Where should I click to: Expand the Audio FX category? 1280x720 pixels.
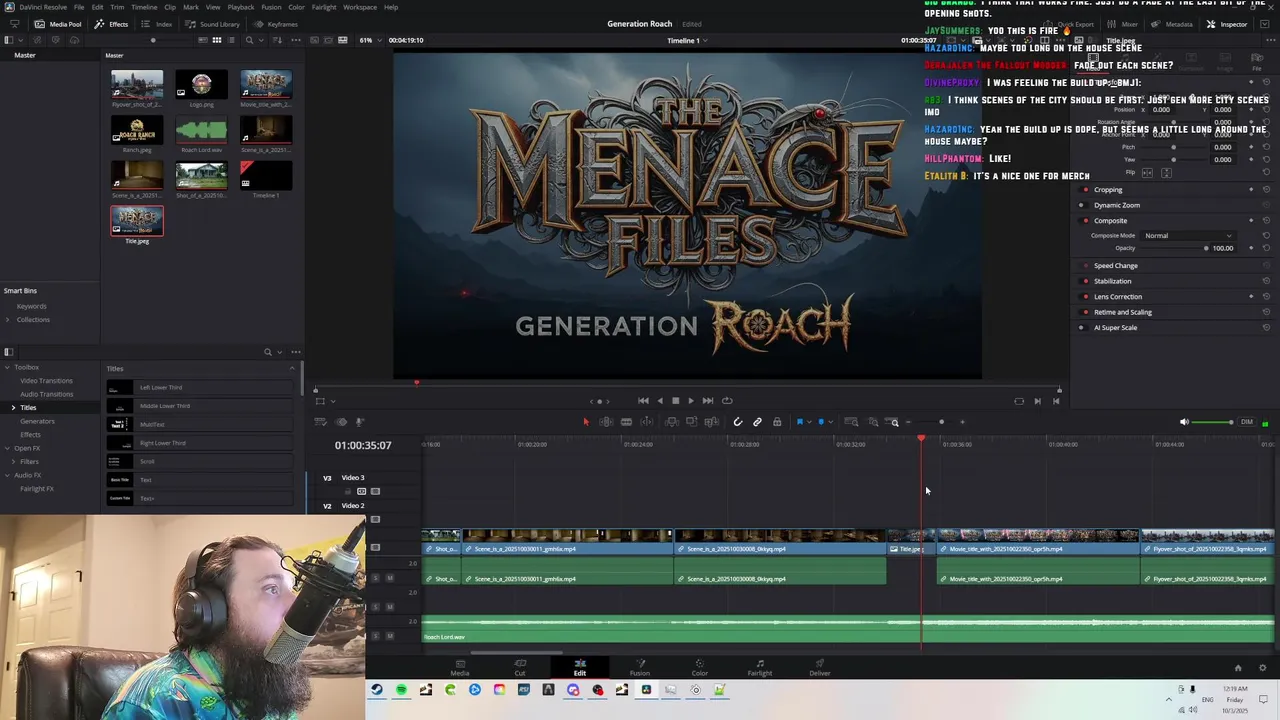tap(7, 475)
